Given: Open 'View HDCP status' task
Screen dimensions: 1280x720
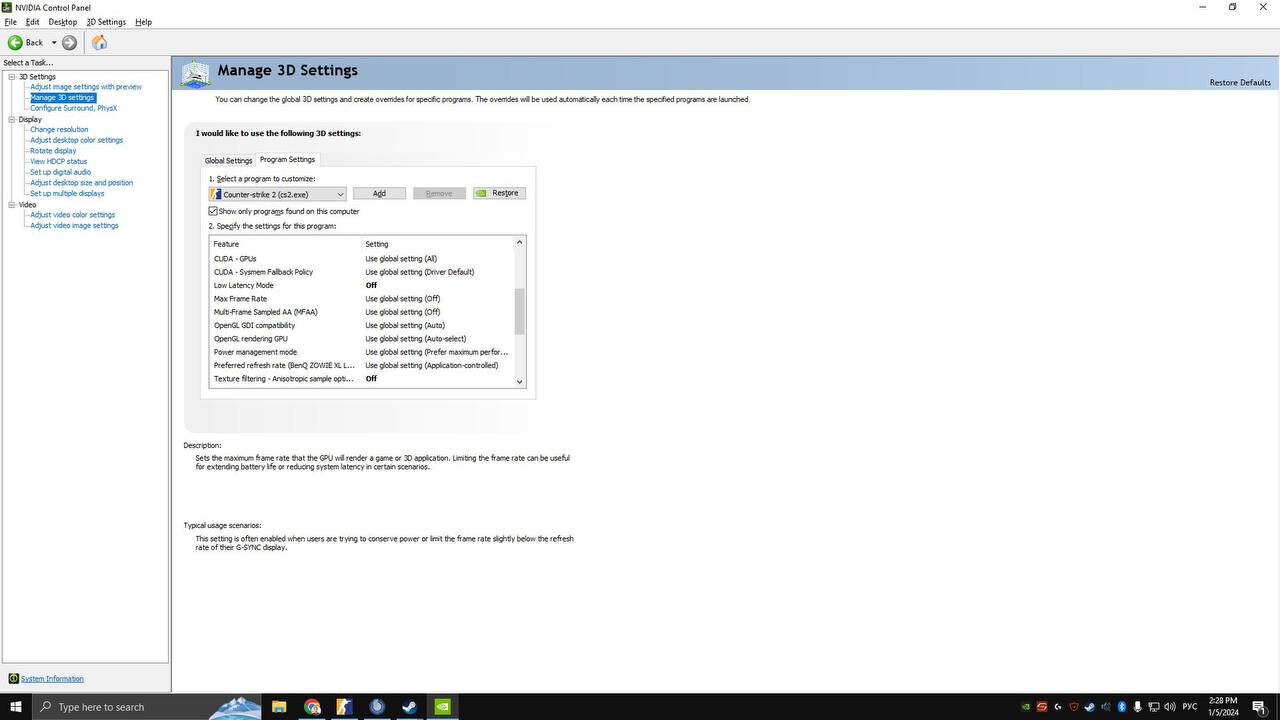Looking at the screenshot, I should coord(58,161).
